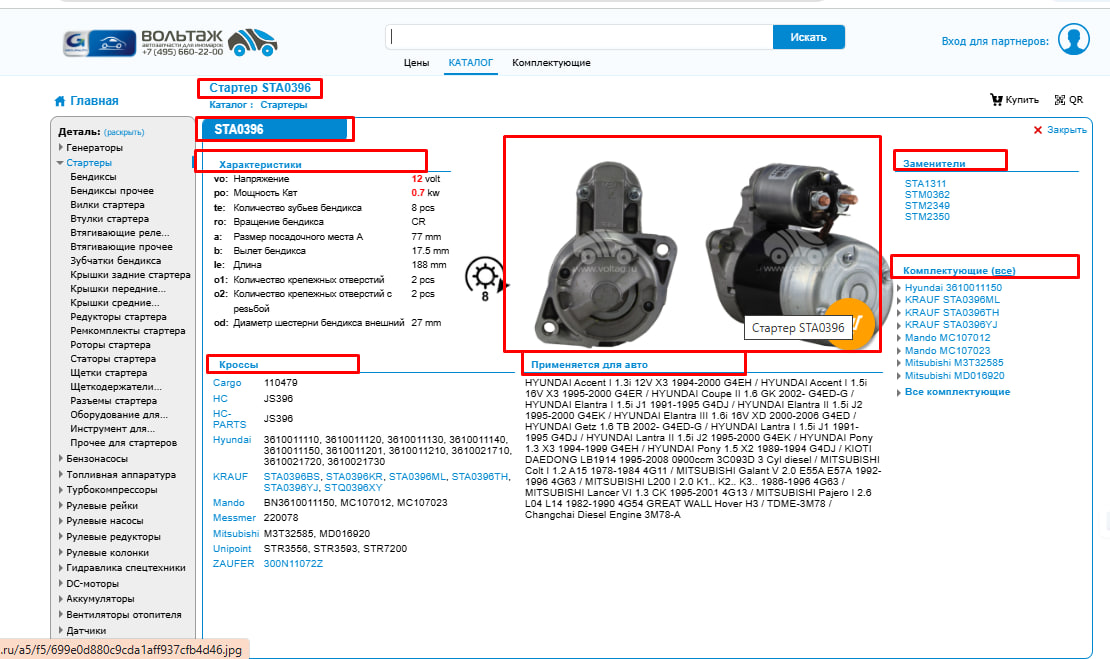Select Втулки стартера in the sidebar
The image size is (1110, 659).
[110, 219]
